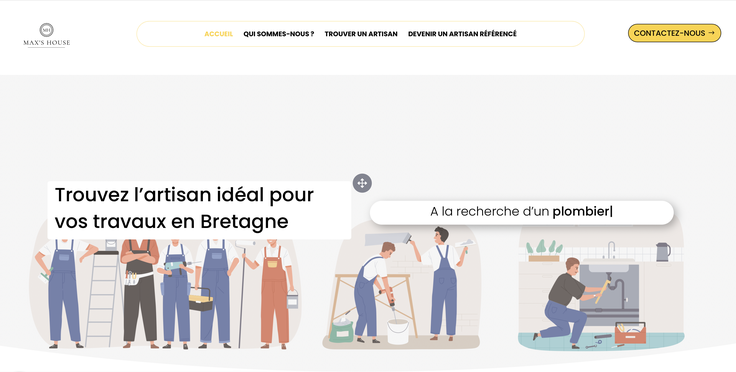Click the word 'plombier' in the search pill
736x372 pixels.
click(x=581, y=212)
